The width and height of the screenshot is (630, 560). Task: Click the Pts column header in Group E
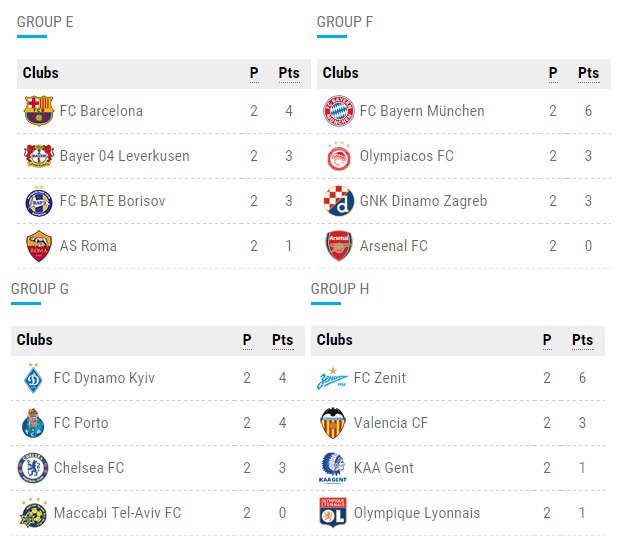(289, 73)
